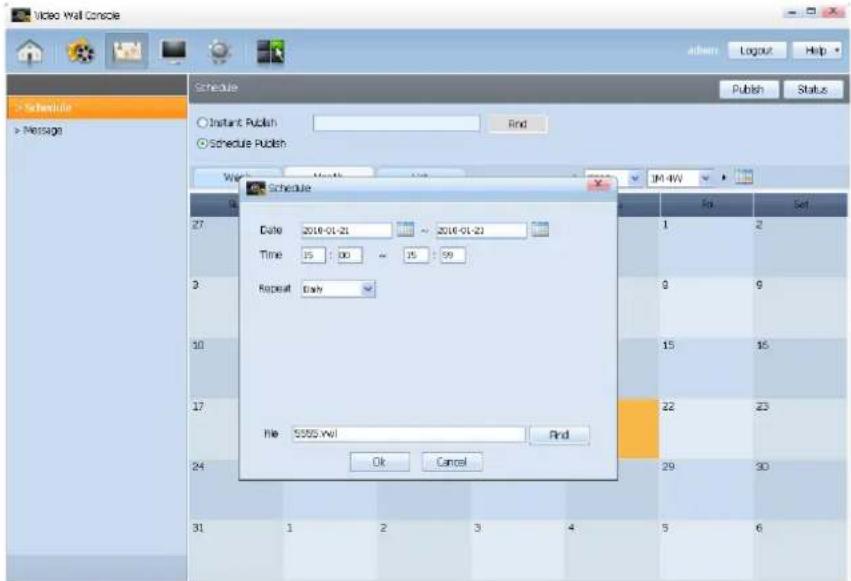Click the start hour field
The height and width of the screenshot is (581, 851).
pos(313,255)
